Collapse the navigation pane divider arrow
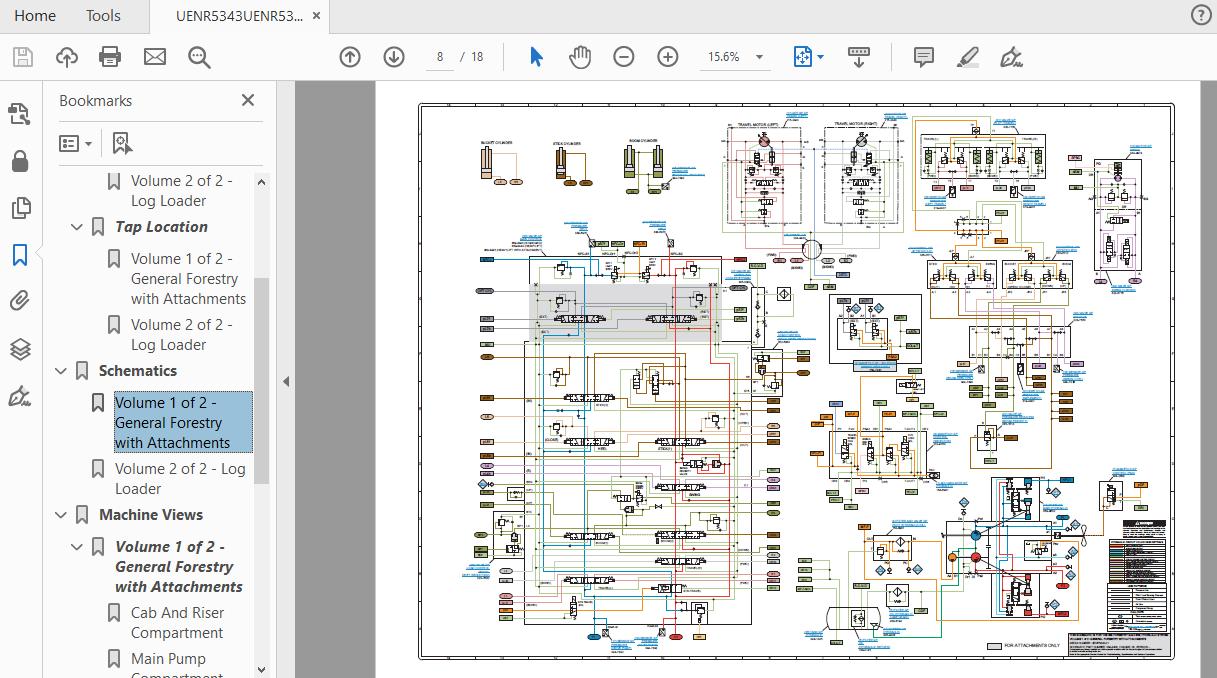This screenshot has height=678, width=1217. [x=285, y=381]
